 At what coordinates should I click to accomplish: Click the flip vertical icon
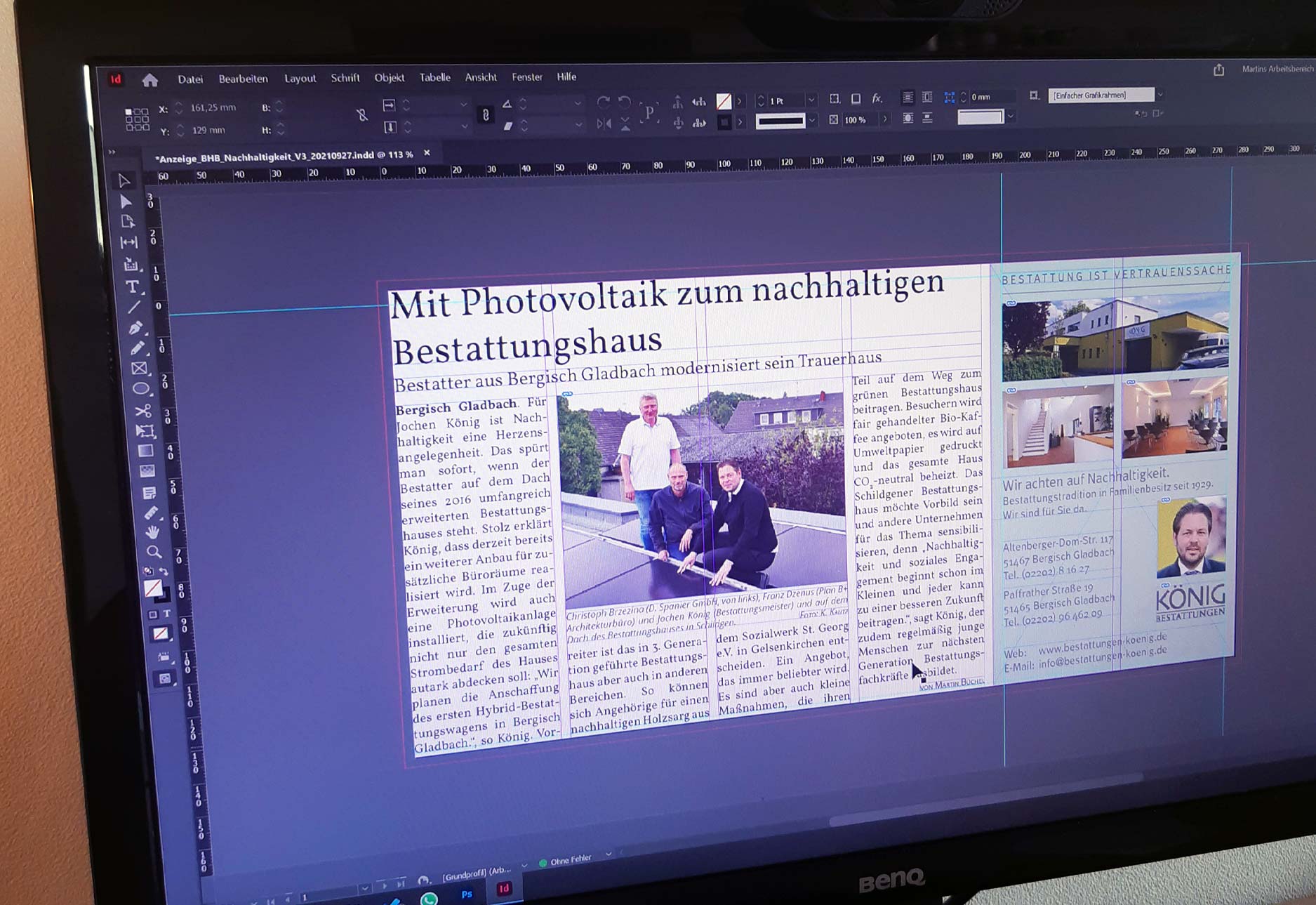(625, 124)
